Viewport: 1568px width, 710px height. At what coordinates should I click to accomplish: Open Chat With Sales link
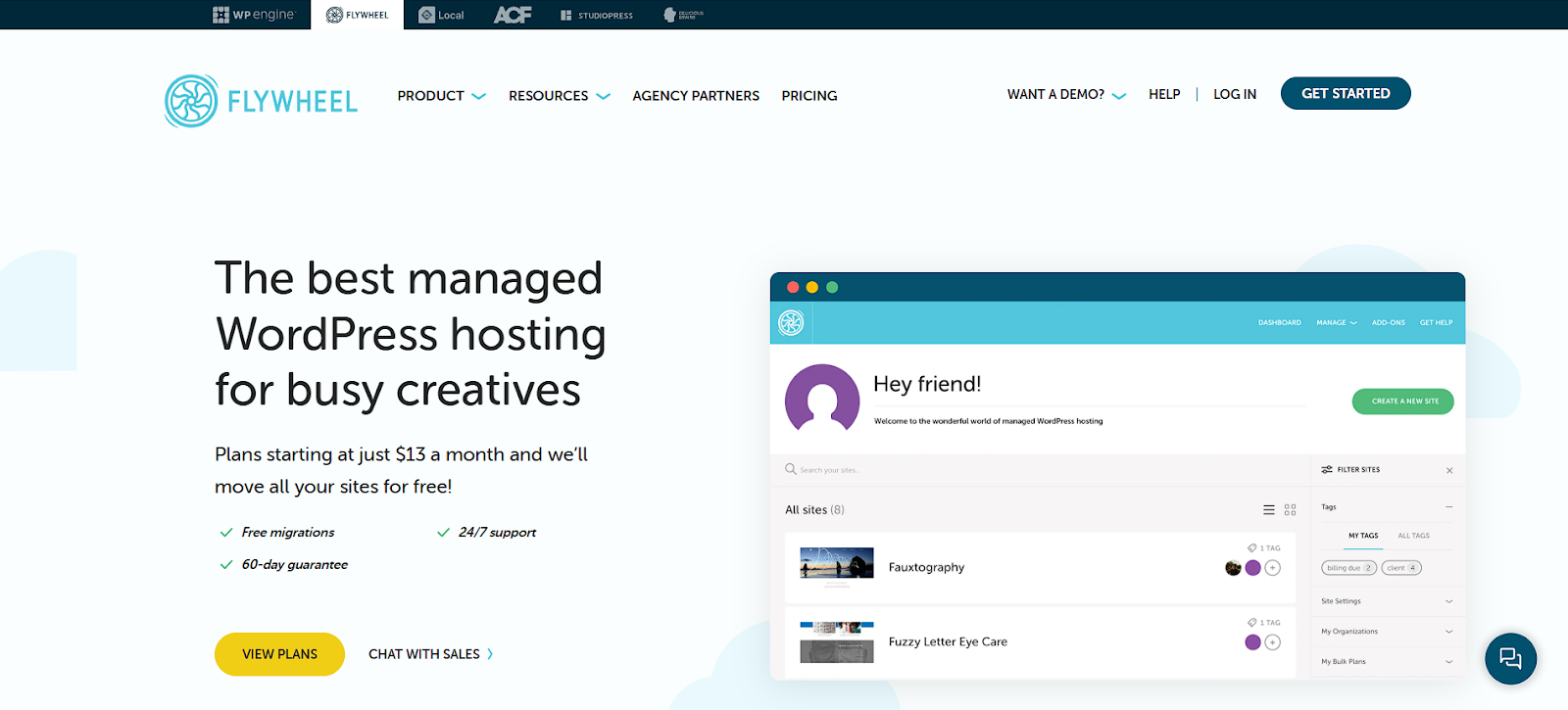point(424,654)
